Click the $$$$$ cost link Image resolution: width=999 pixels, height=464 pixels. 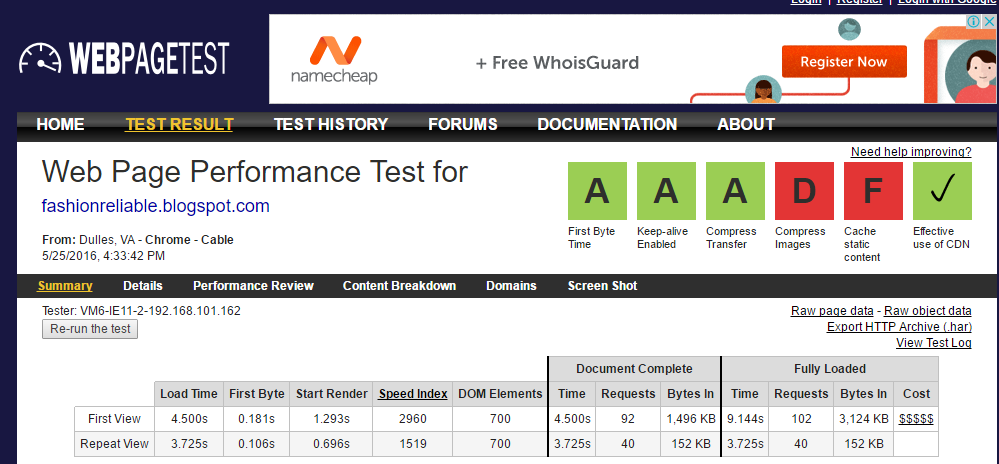(916, 419)
